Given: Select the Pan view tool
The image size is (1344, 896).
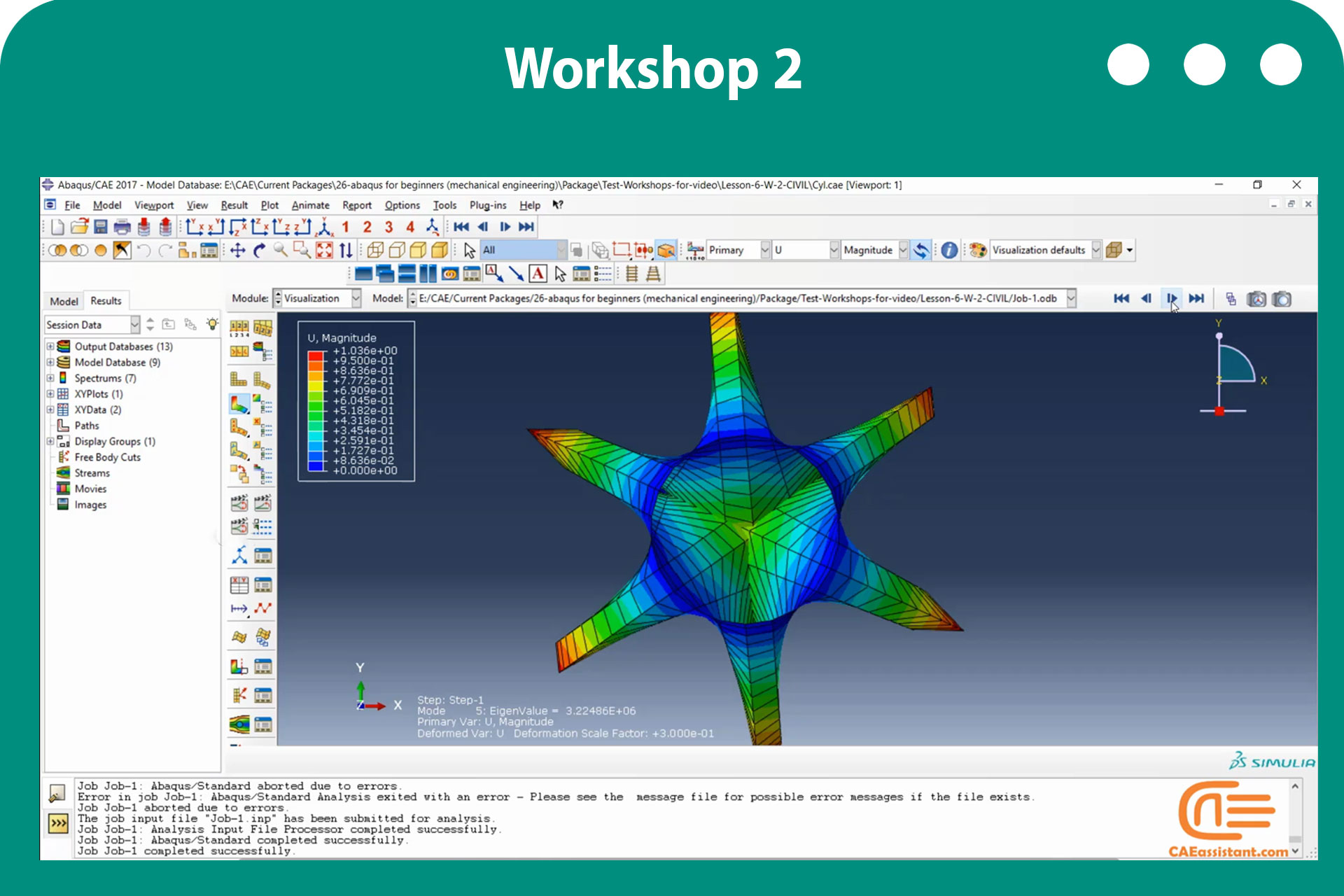Looking at the screenshot, I should pos(238,250).
